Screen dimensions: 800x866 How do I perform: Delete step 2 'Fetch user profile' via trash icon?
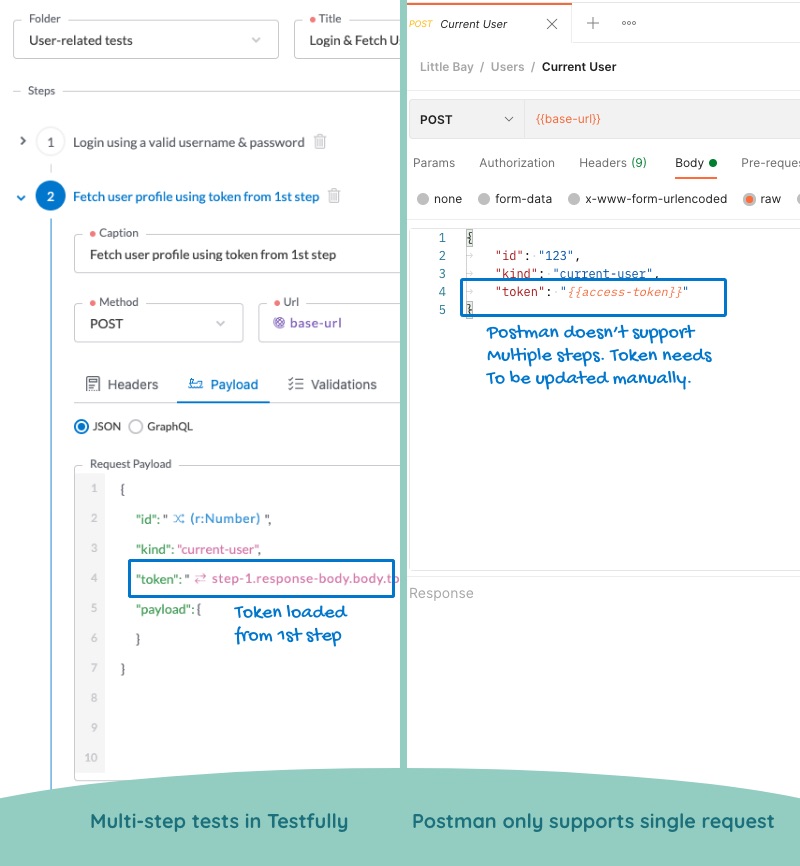(334, 196)
